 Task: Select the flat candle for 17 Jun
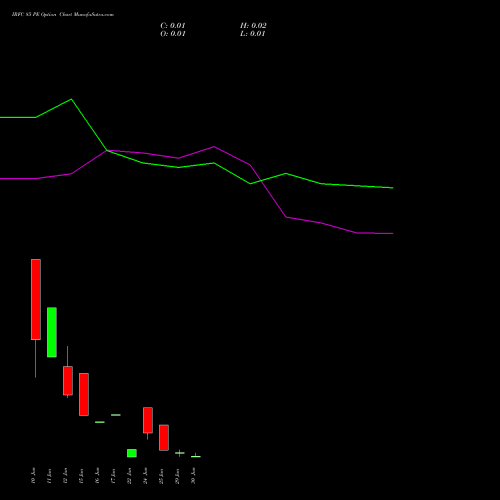tap(116, 415)
